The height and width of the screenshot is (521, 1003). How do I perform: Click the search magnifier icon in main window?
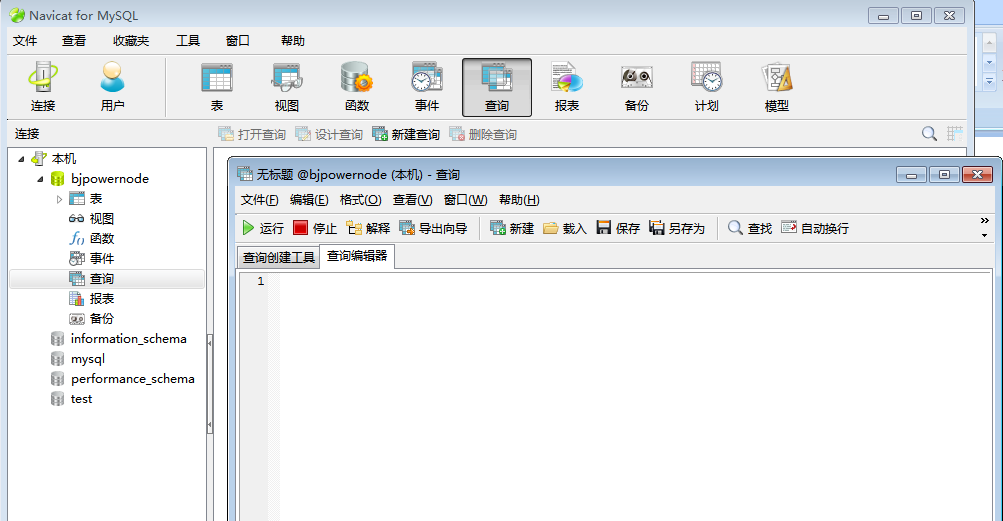[x=929, y=134]
